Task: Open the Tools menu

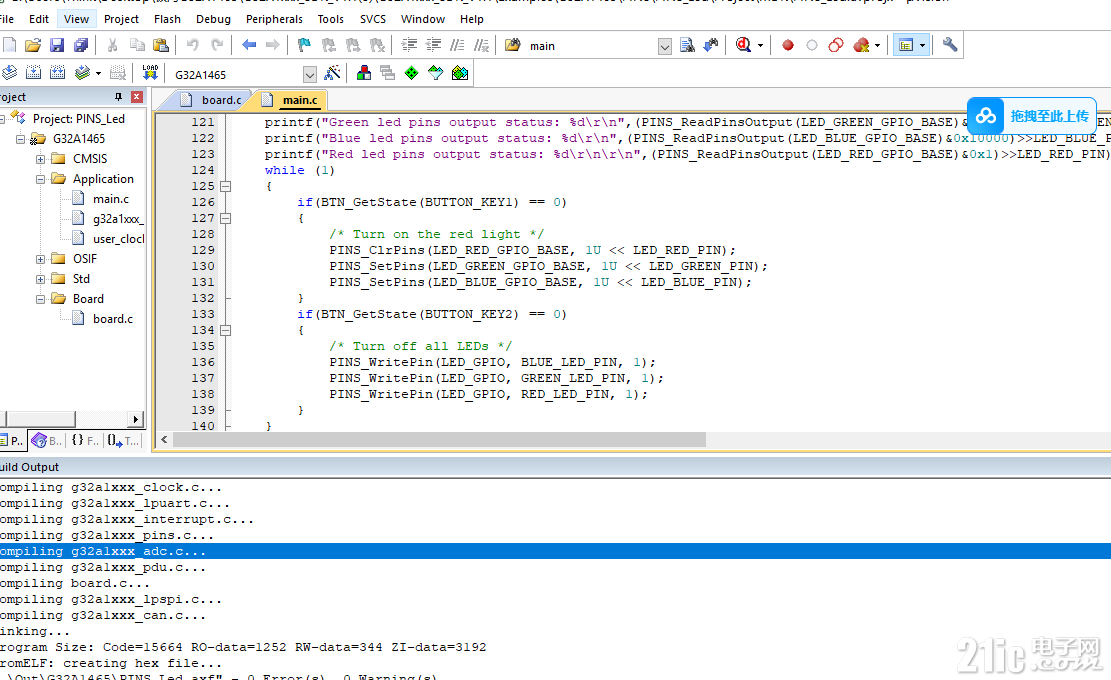Action: click(x=330, y=19)
